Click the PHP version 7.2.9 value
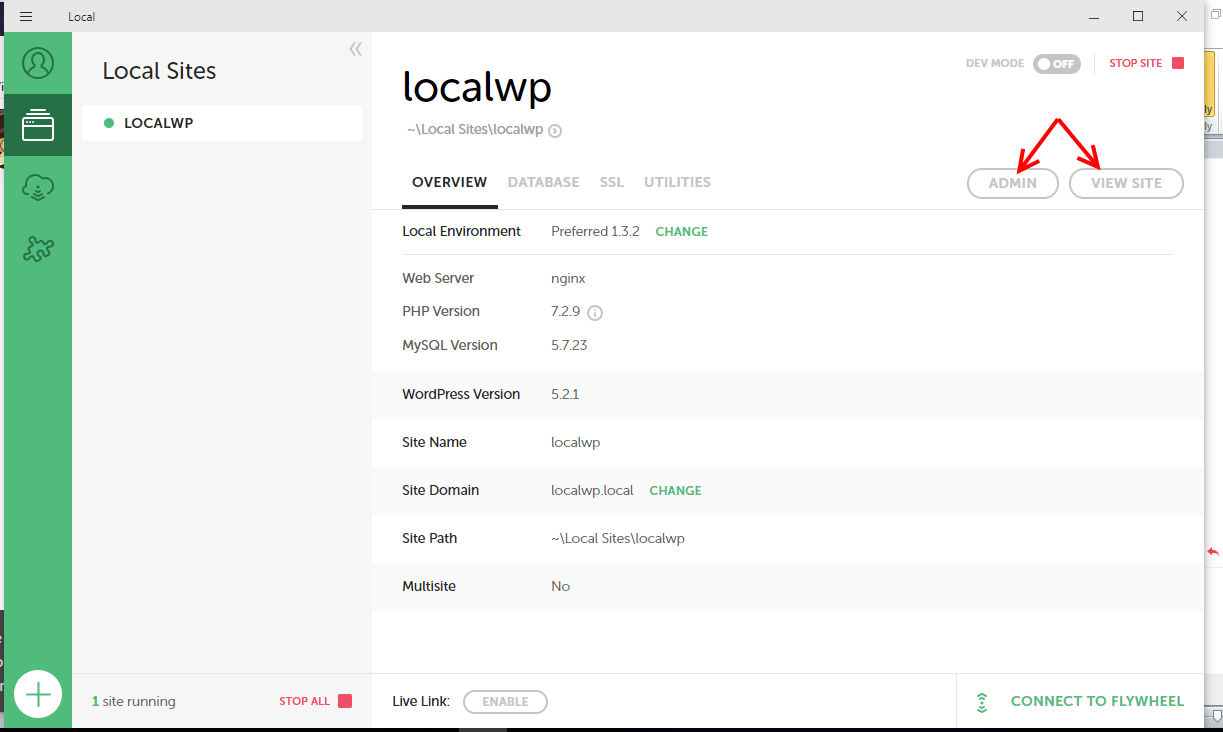The height and width of the screenshot is (732, 1223). pos(565,312)
